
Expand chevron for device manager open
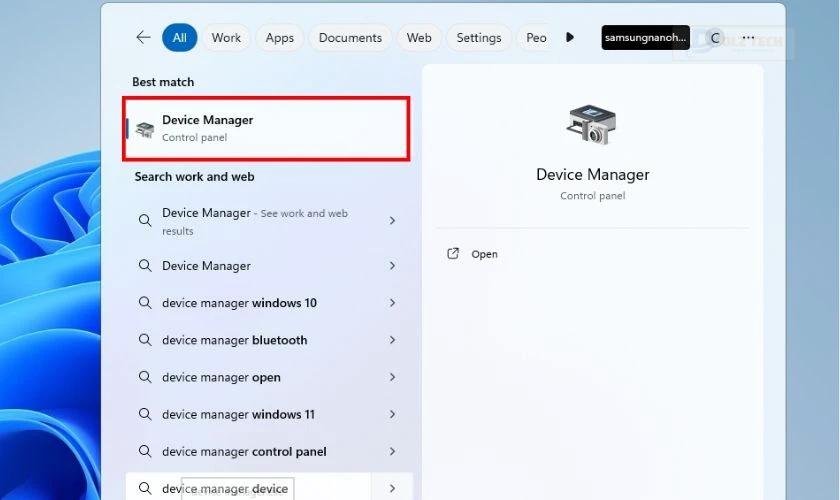[x=392, y=377]
